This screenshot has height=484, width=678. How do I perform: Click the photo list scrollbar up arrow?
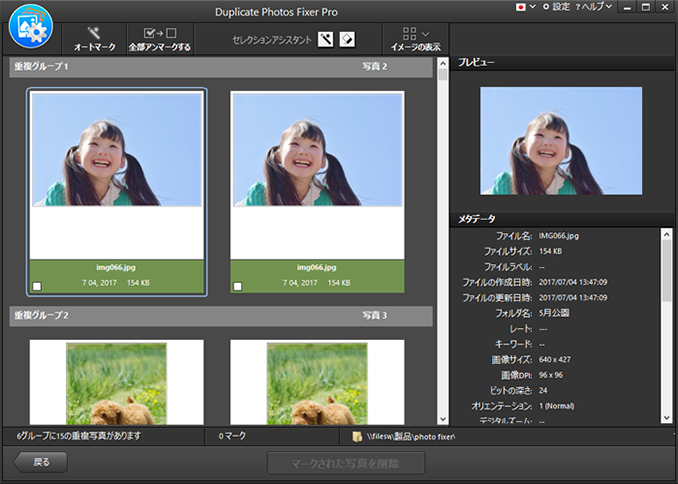point(443,64)
